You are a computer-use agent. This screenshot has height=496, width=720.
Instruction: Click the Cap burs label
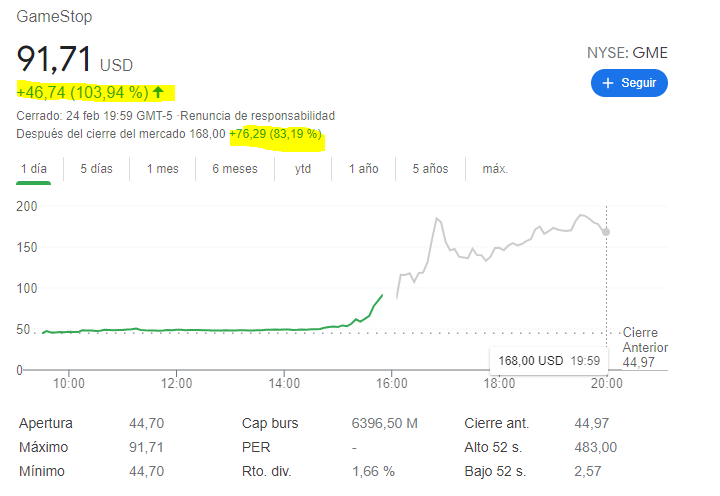[x=270, y=423]
